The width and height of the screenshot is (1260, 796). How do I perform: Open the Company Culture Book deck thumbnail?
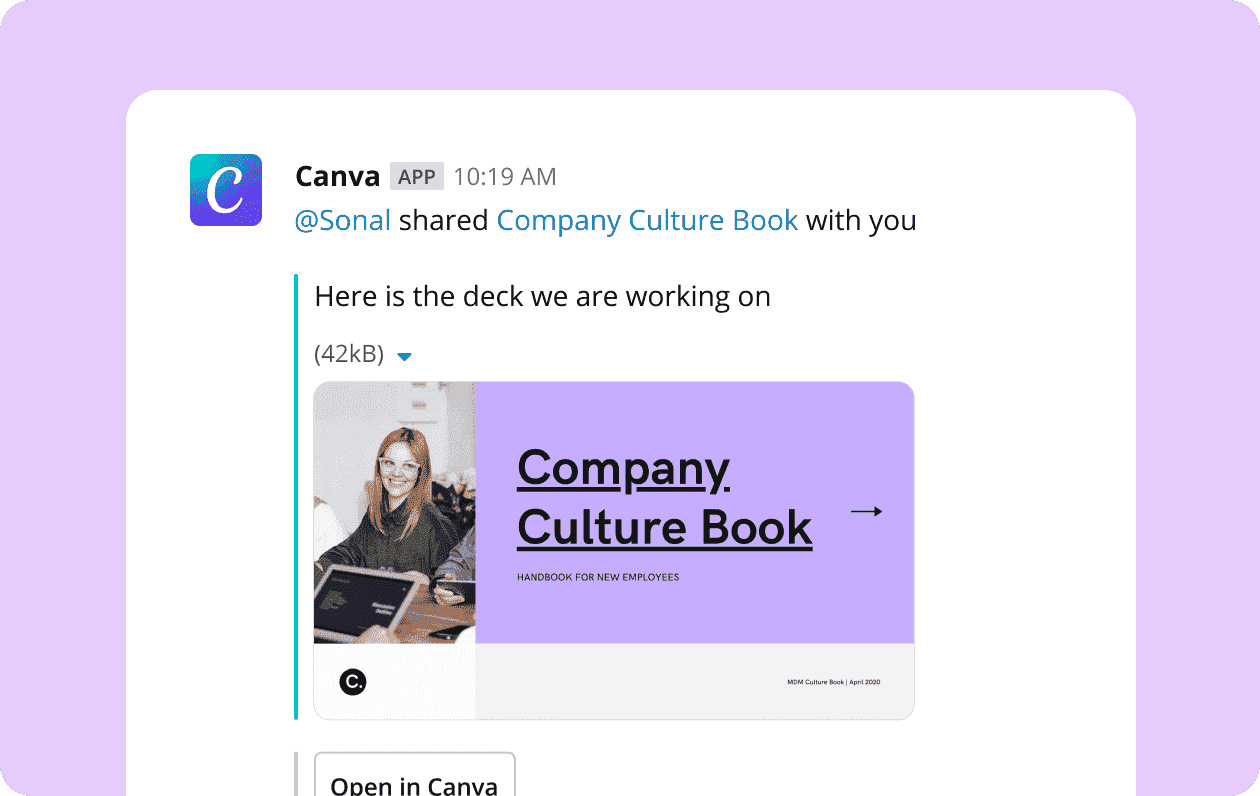[613, 548]
